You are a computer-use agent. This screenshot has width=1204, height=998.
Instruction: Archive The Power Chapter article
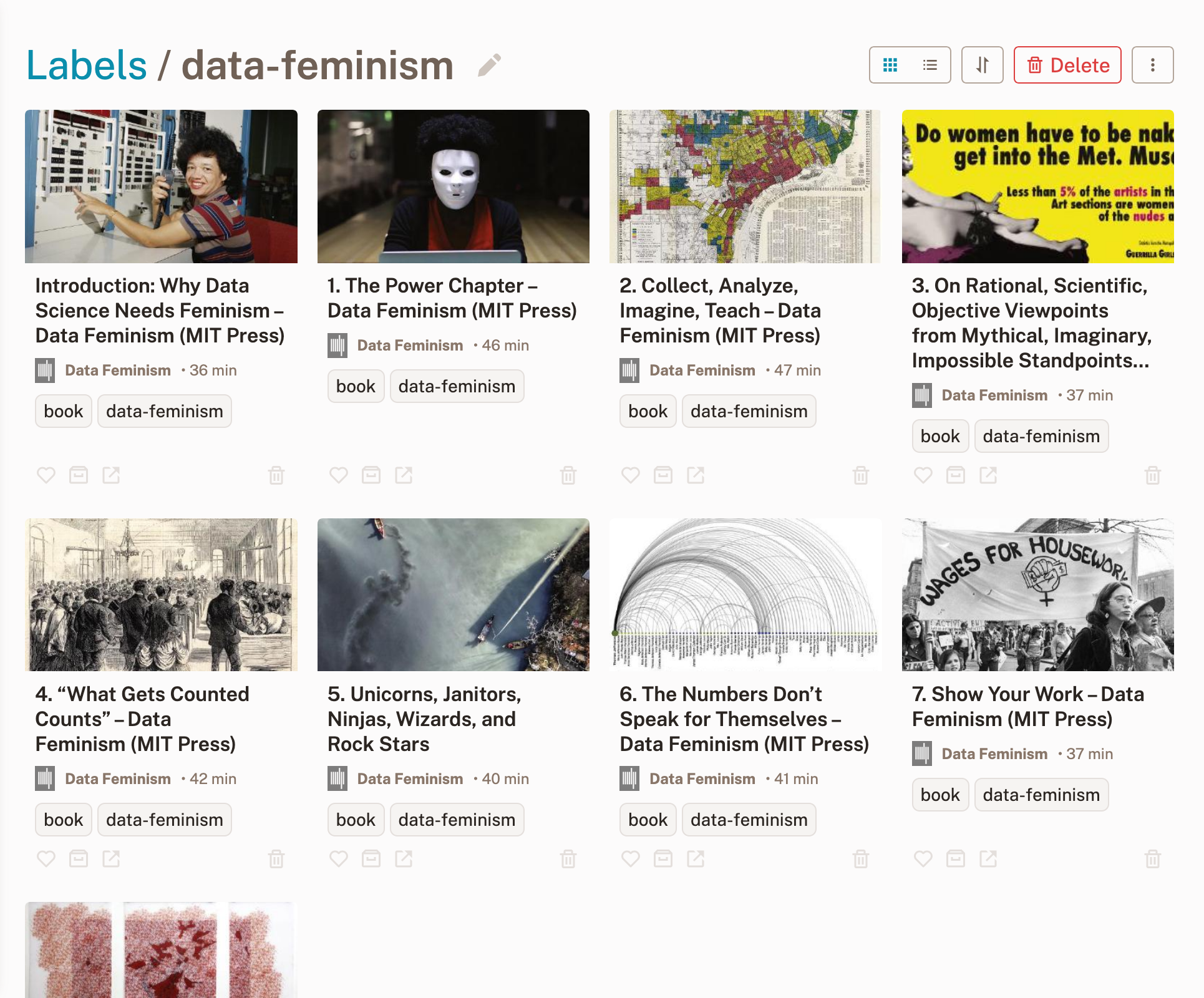(371, 475)
